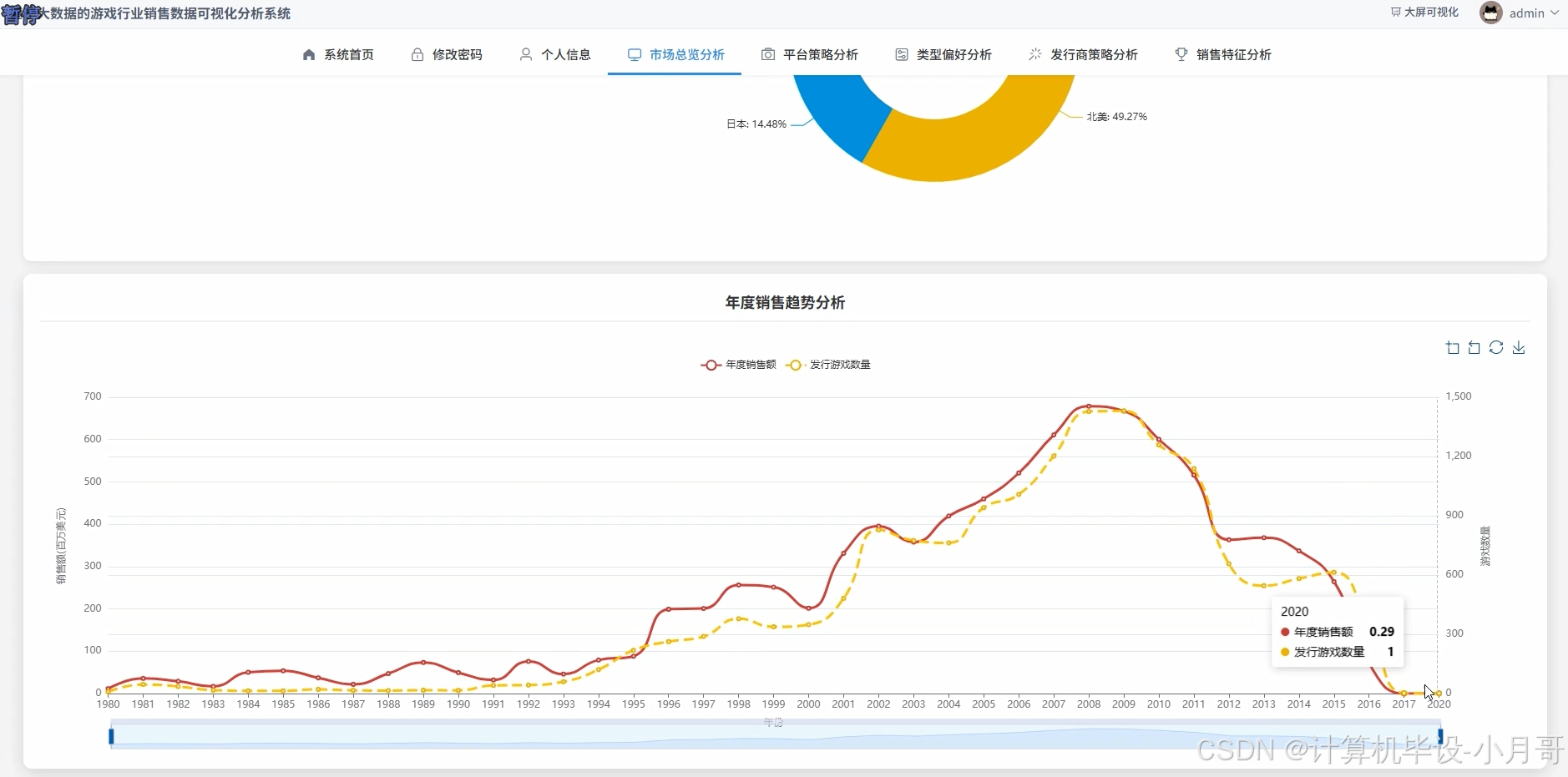1568x777 pixels.
Task: Click the list icon beside 类型偏好分析
Action: [902, 54]
